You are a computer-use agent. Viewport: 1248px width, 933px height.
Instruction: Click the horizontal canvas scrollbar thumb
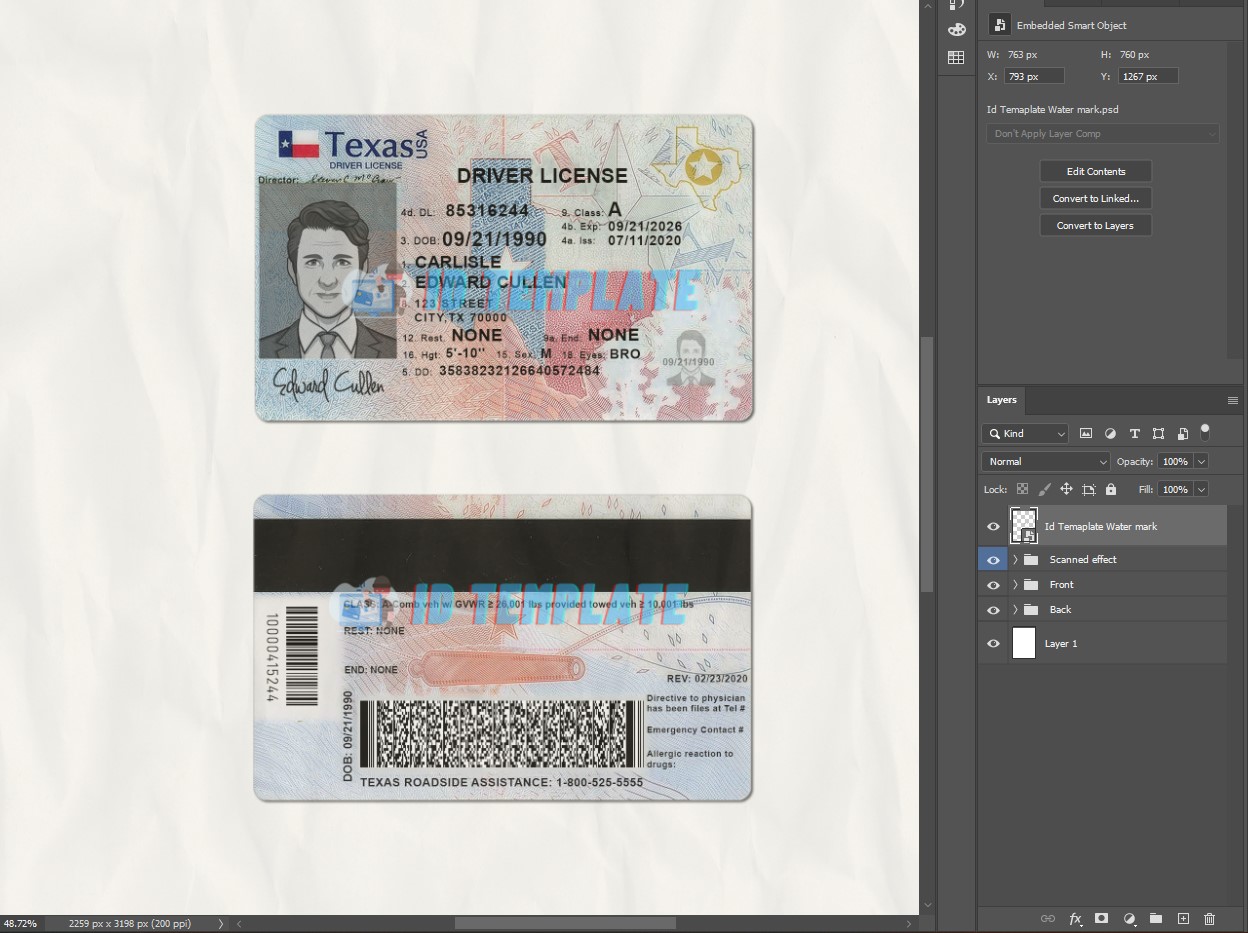tap(565, 923)
